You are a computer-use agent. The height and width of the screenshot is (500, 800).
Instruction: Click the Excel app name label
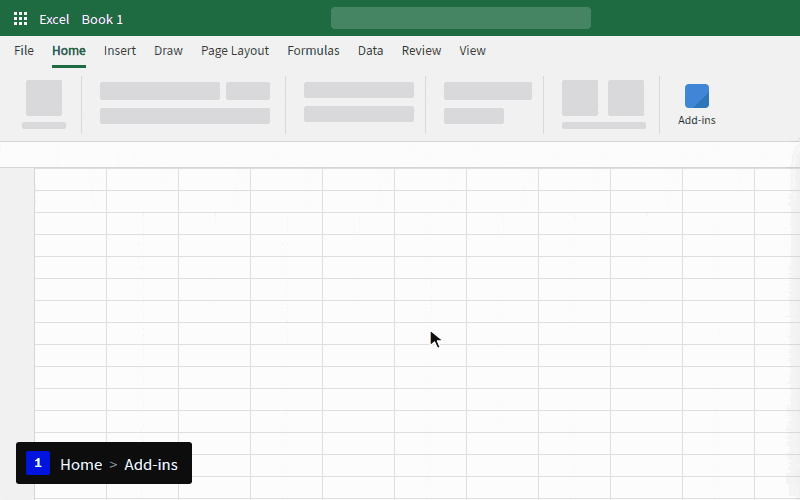coord(54,19)
